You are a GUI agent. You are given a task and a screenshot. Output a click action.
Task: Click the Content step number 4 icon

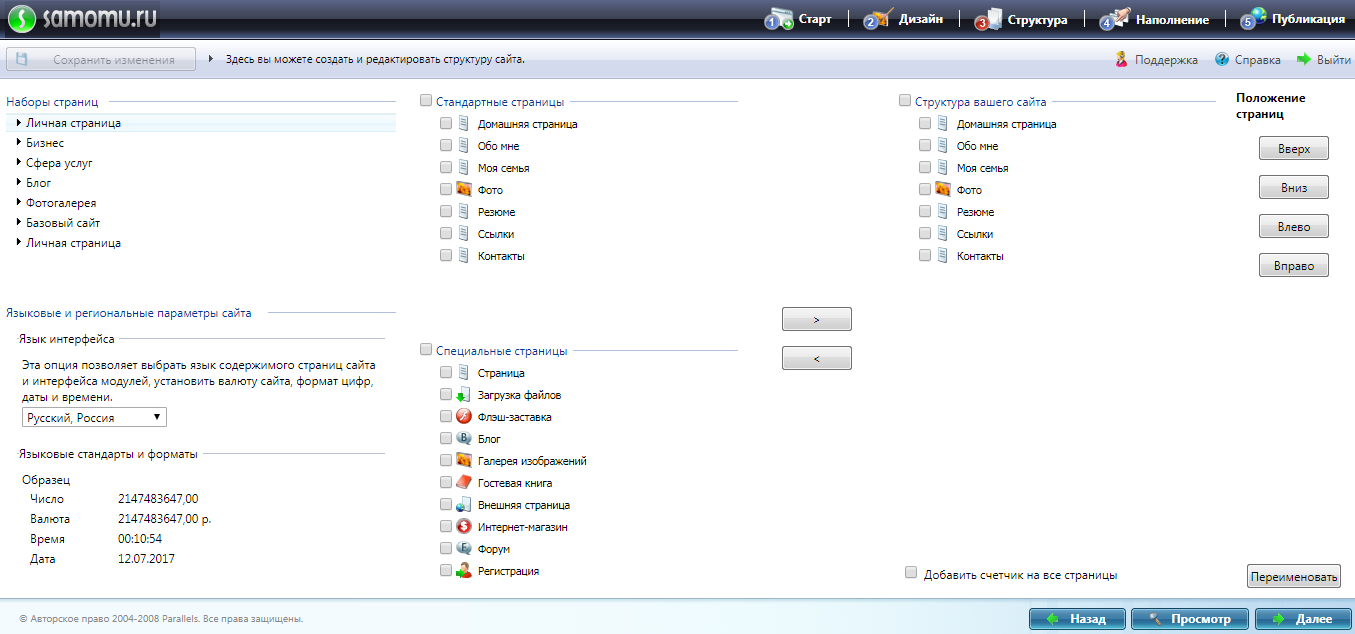[1115, 18]
